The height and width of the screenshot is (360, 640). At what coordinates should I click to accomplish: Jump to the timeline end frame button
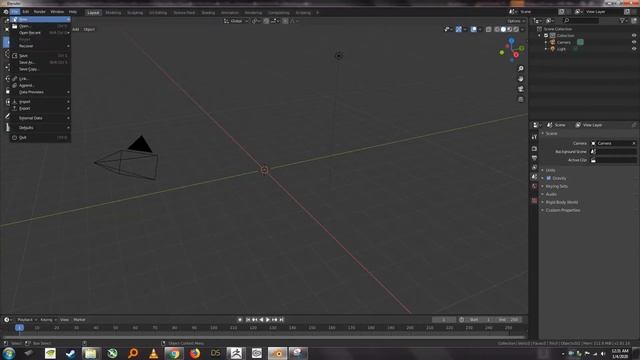pyautogui.click(x=281, y=320)
